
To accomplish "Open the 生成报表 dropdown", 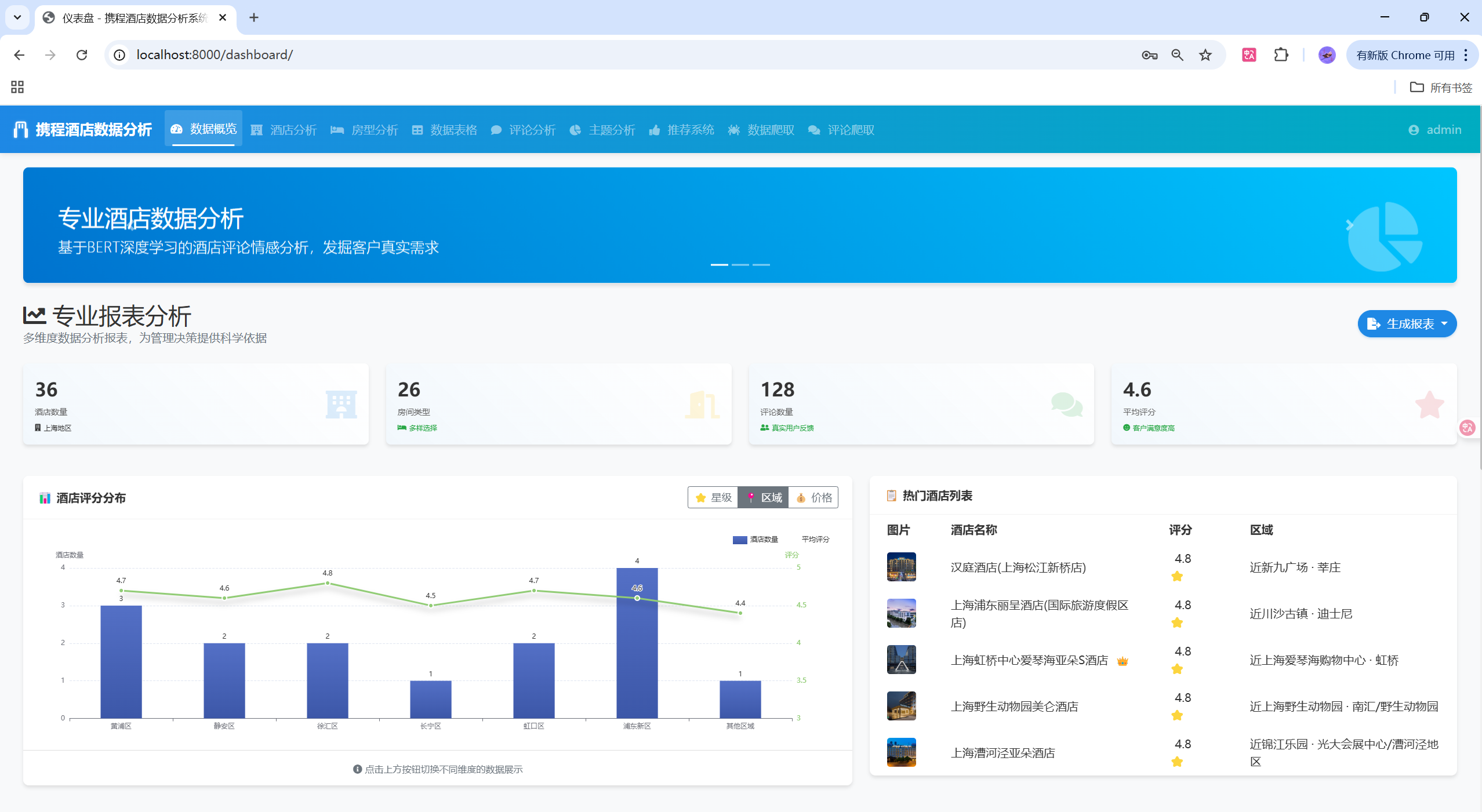I will 1407,323.
